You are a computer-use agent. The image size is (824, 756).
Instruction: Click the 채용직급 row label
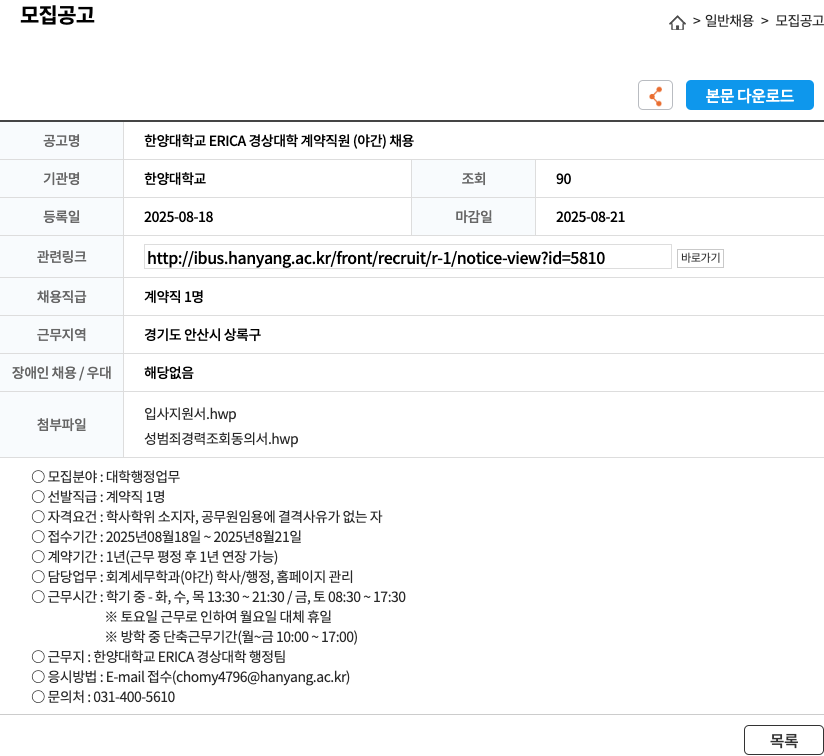pyautogui.click(x=61, y=296)
